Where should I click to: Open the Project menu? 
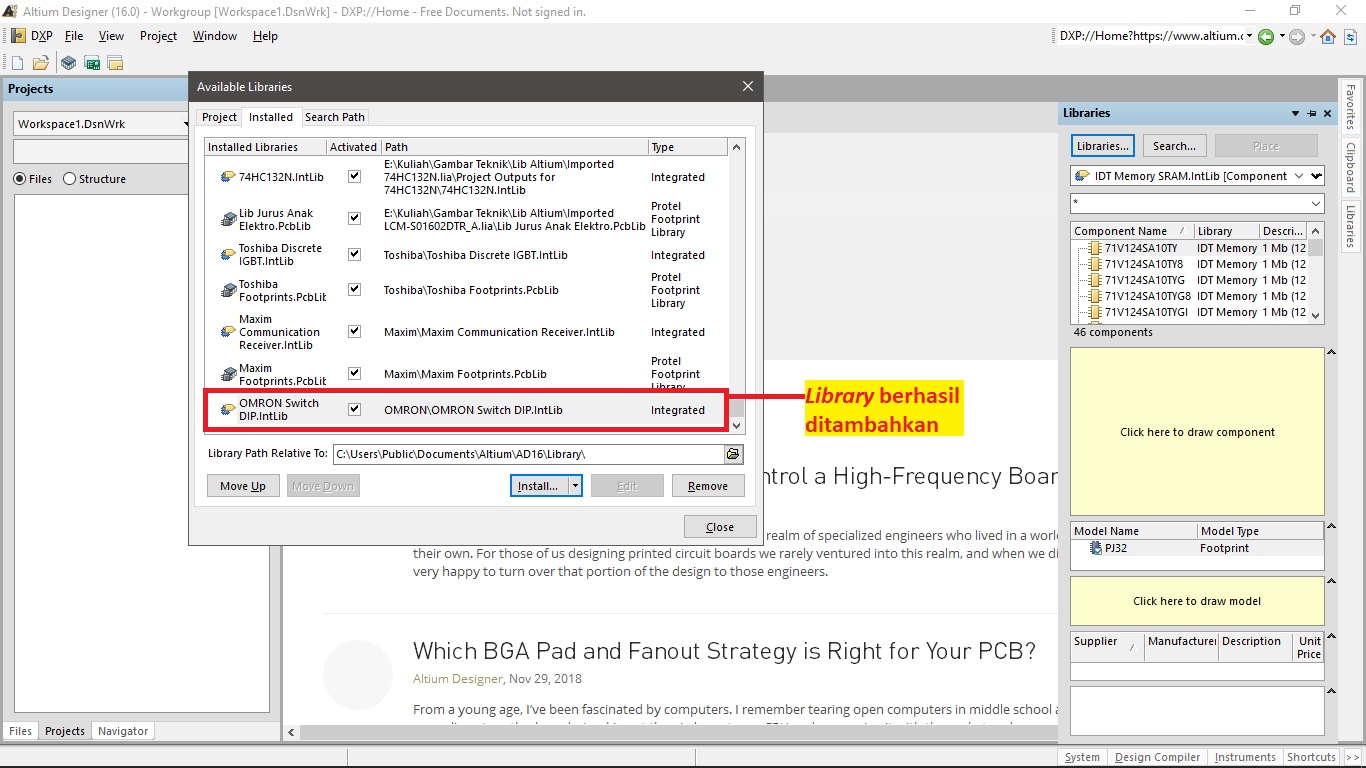coord(158,36)
